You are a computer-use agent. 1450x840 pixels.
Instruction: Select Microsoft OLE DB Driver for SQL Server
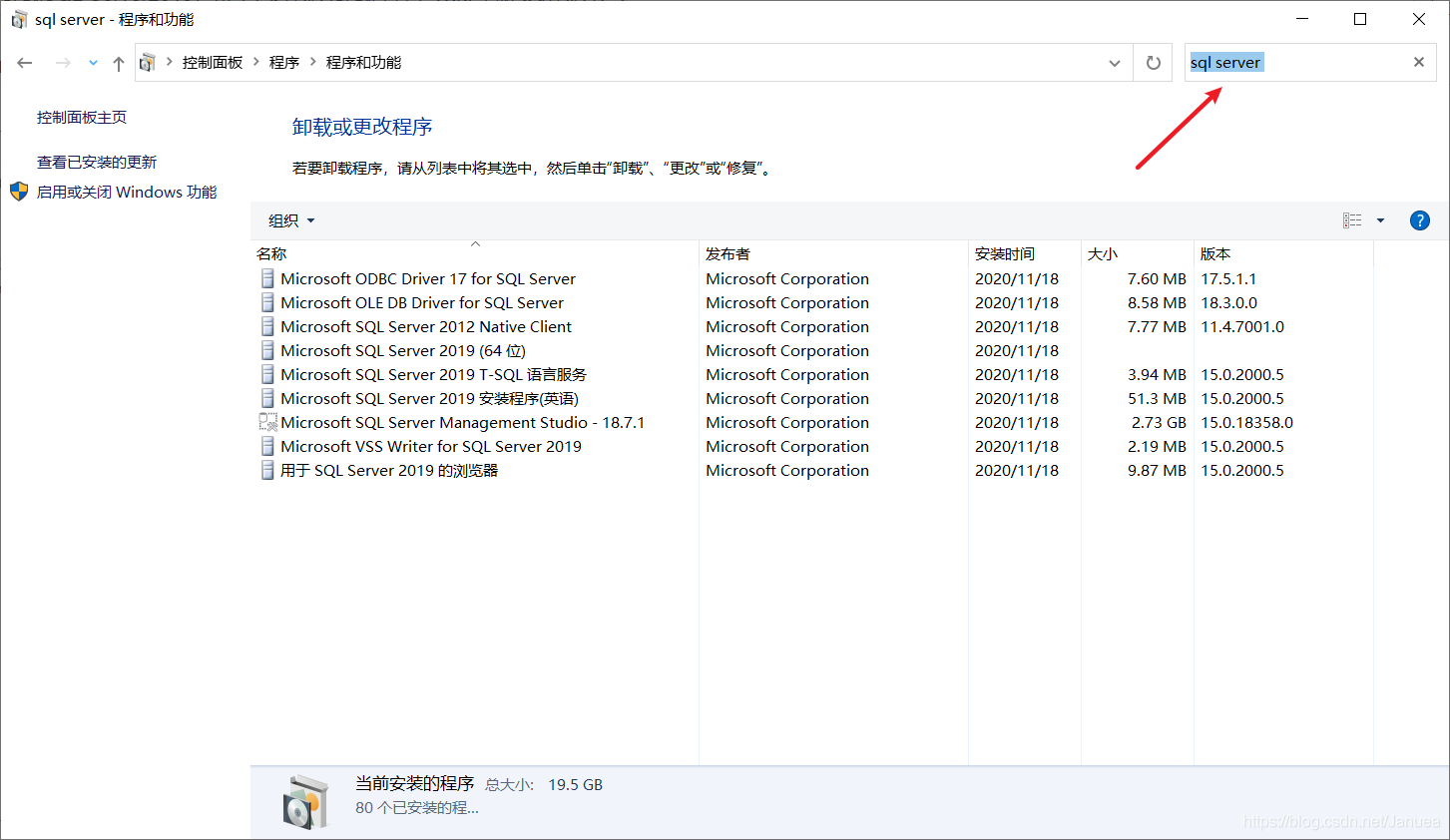pyautogui.click(x=422, y=303)
